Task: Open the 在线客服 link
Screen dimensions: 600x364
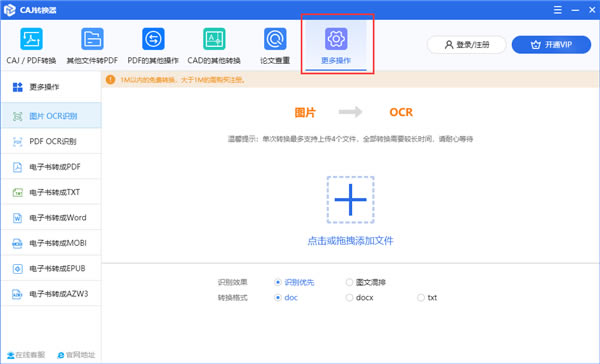Action: [26, 355]
